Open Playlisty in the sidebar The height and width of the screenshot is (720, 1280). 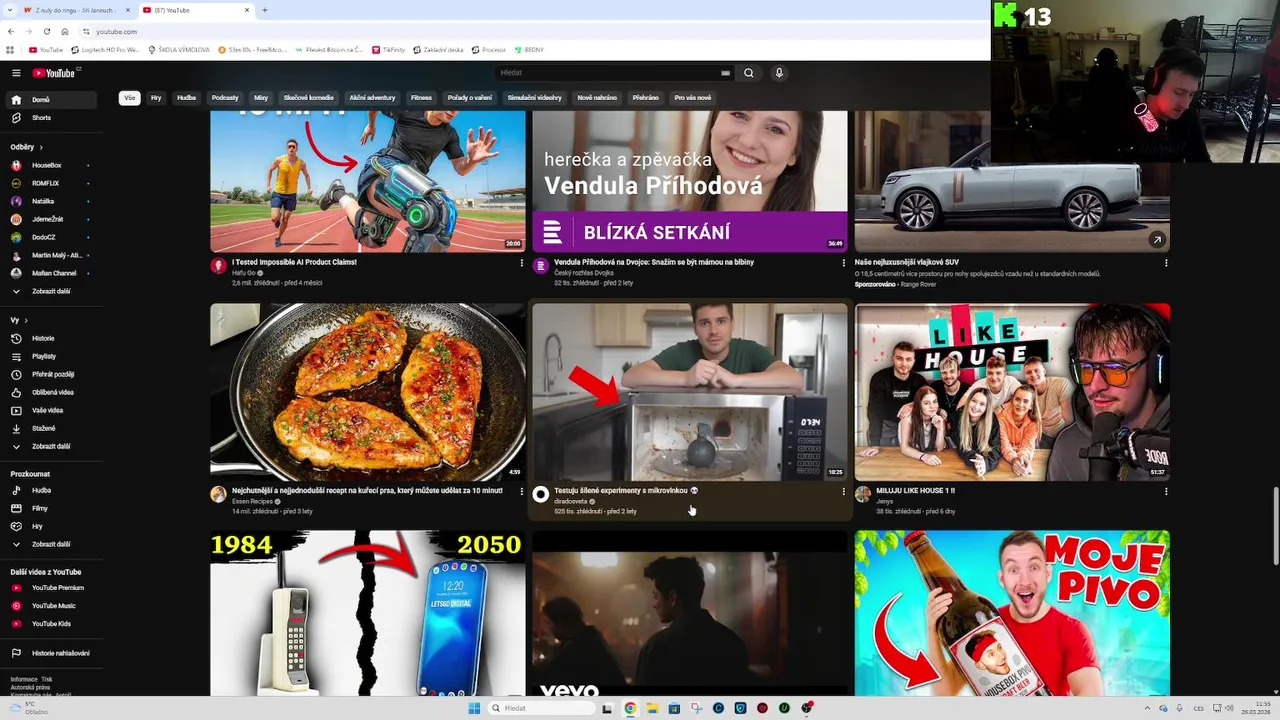coord(50,357)
